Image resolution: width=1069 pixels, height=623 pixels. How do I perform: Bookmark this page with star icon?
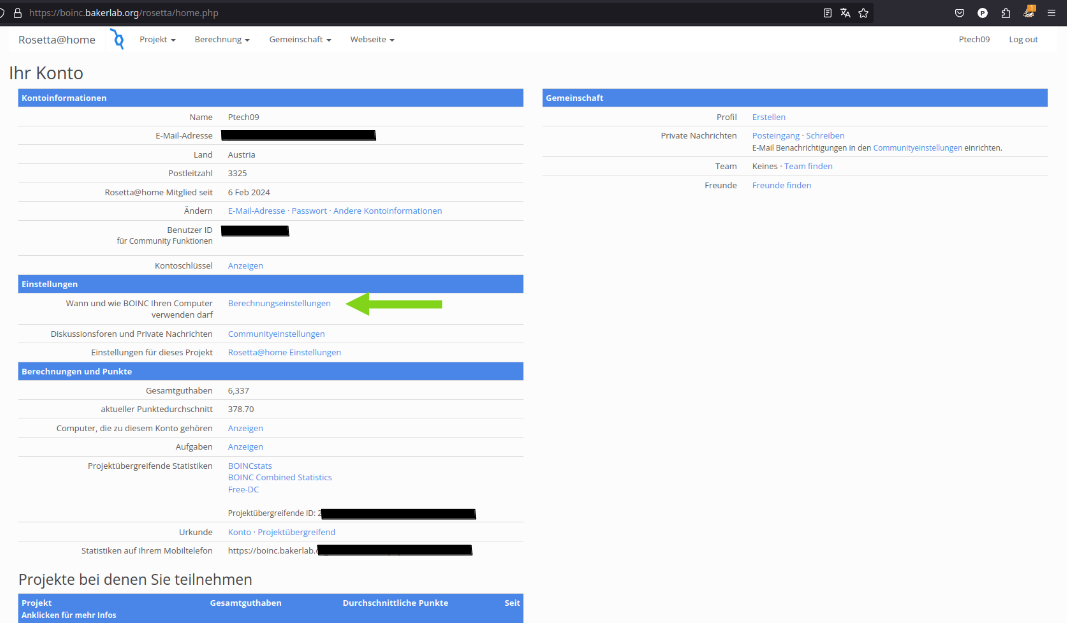pos(863,13)
